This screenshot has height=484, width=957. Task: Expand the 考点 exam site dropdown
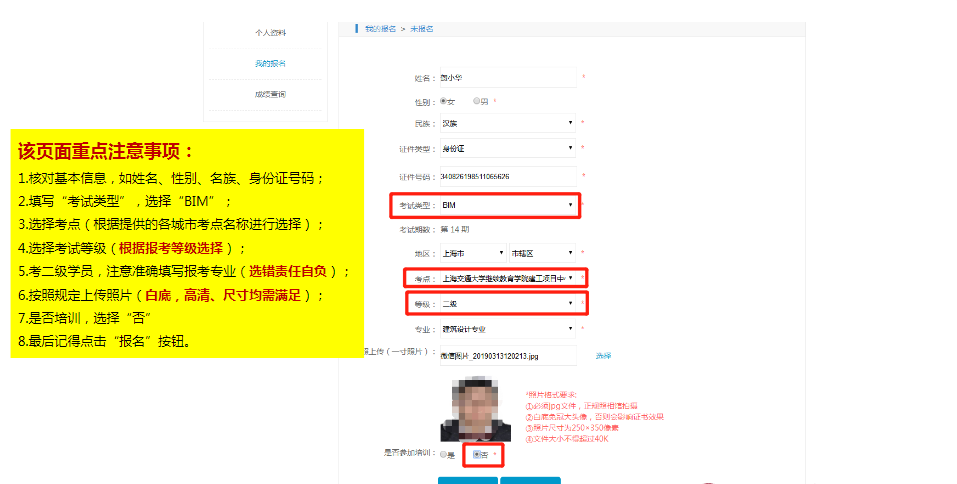pos(508,278)
